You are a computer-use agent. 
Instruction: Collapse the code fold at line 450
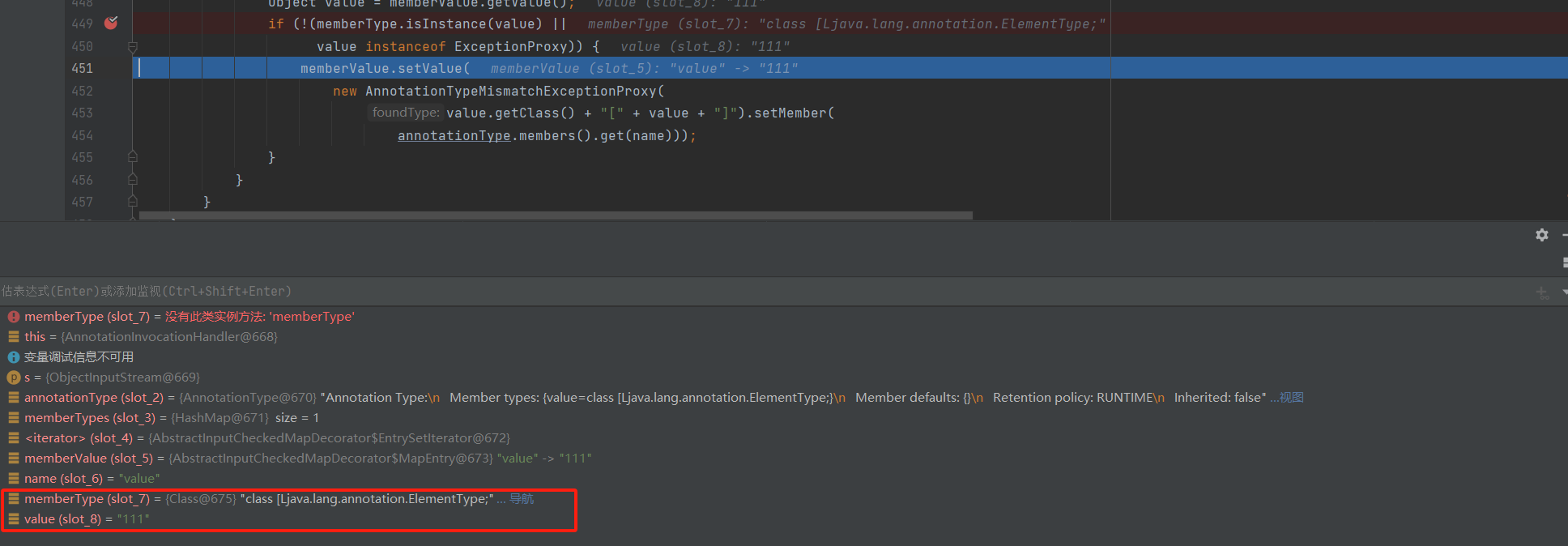(x=133, y=47)
